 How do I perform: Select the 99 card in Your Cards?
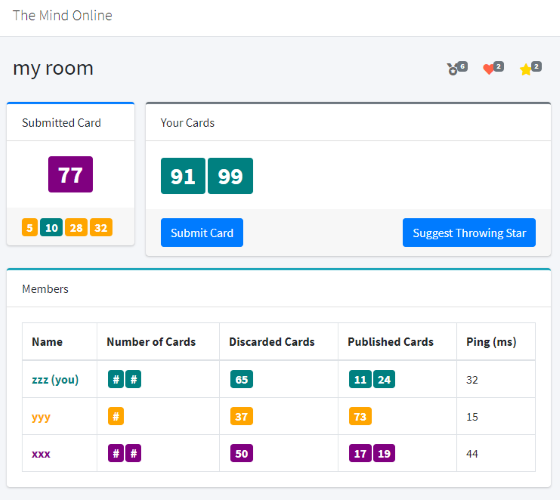(230, 176)
